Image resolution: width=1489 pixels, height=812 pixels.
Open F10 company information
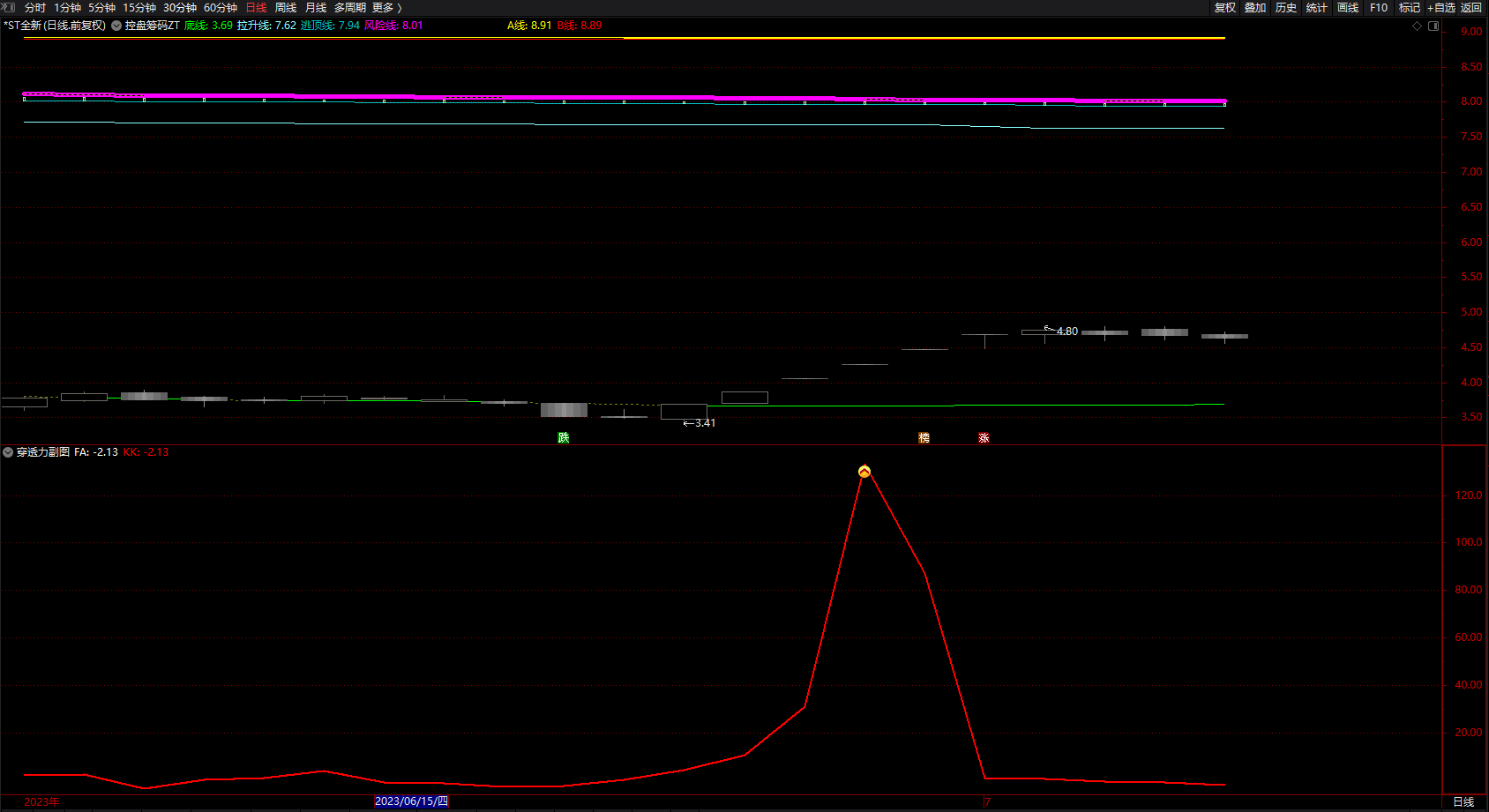1379,8
